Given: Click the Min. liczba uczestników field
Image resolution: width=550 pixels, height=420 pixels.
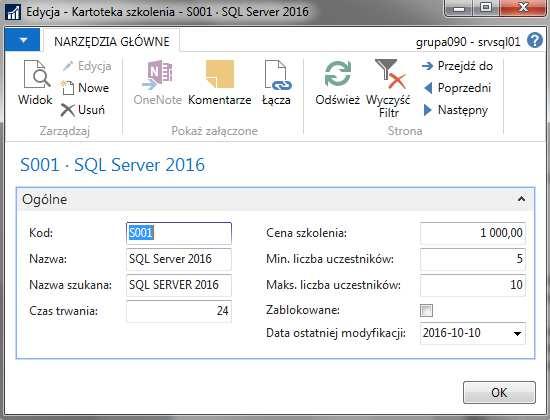Looking at the screenshot, I should click(472, 259).
